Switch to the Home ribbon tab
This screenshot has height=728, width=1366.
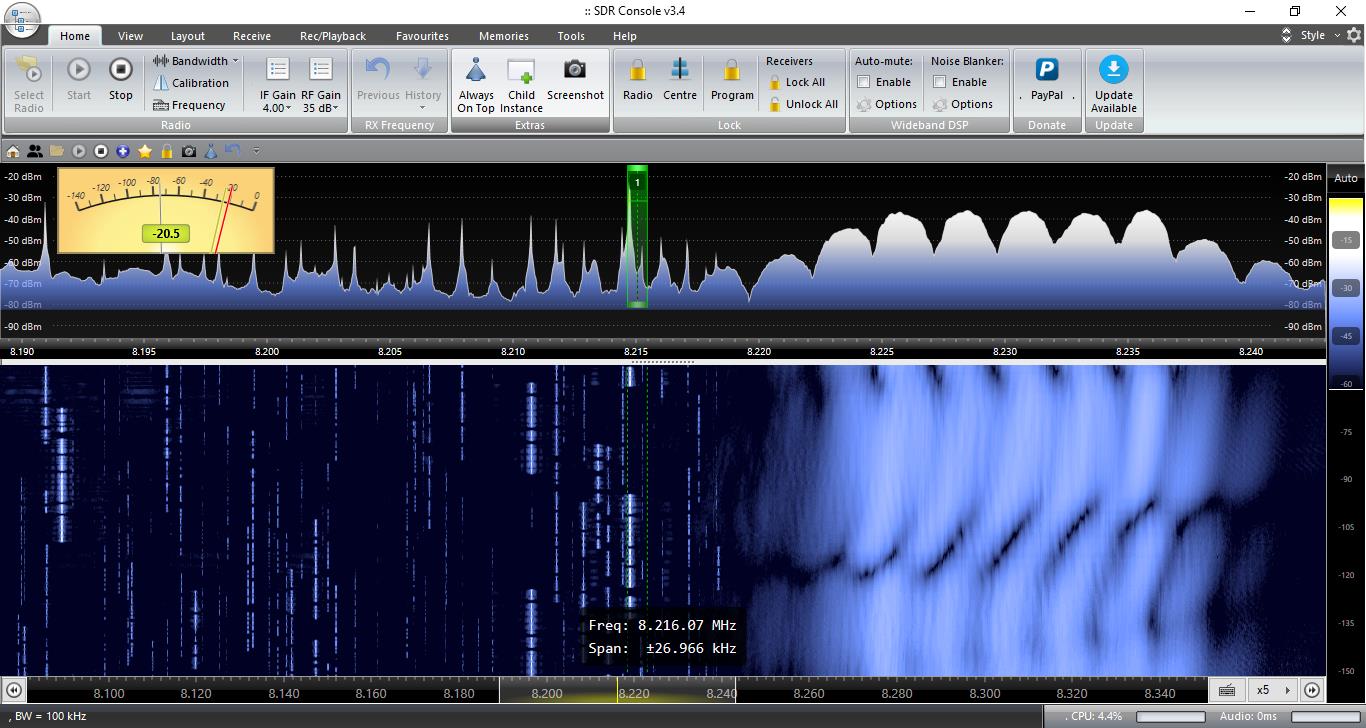[x=75, y=36]
